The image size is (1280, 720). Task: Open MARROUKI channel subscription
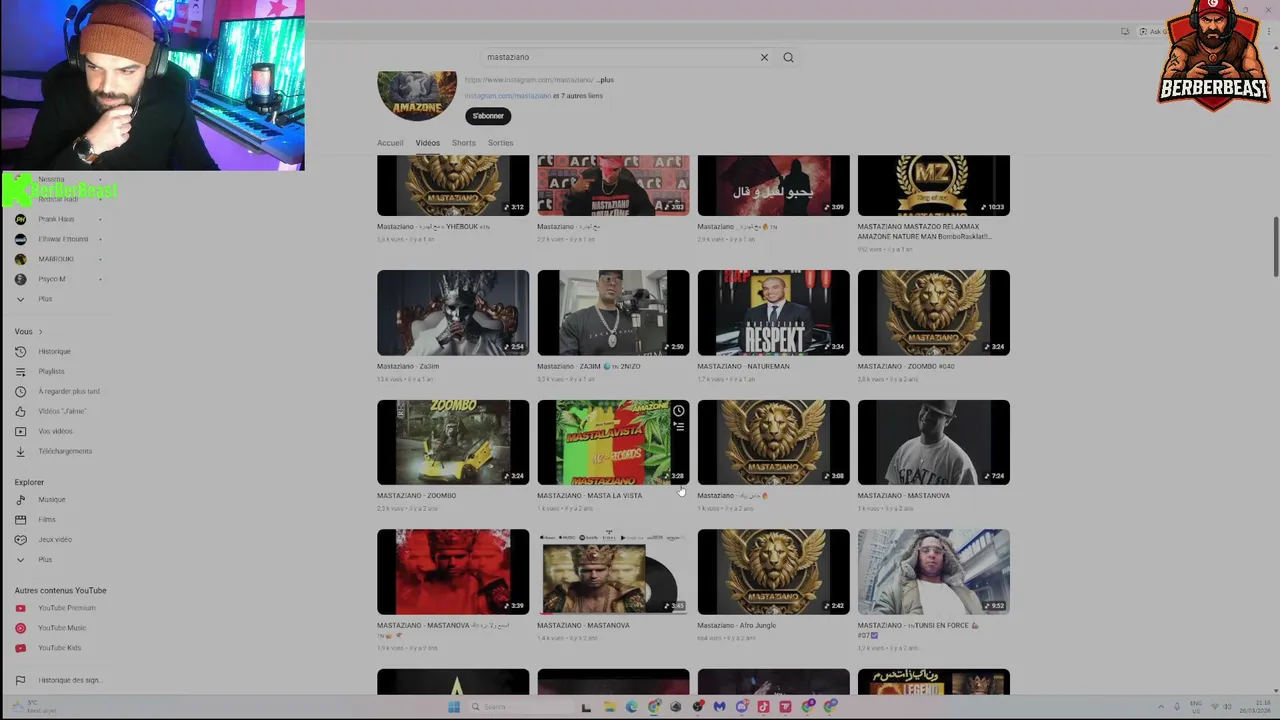pos(56,259)
